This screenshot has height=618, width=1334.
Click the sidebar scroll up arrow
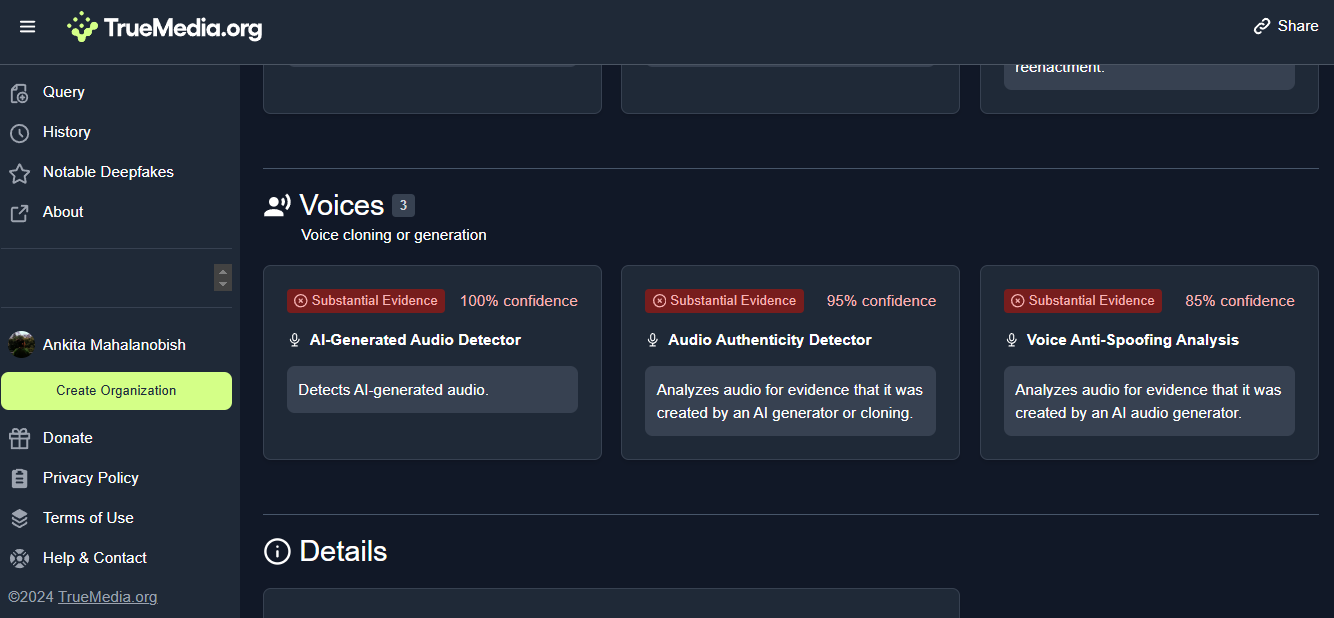pos(223,271)
